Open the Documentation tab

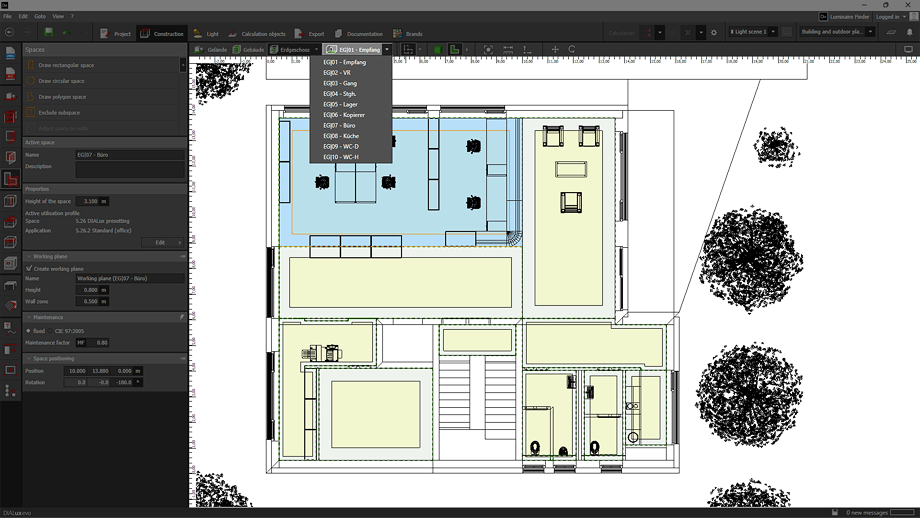coord(359,33)
